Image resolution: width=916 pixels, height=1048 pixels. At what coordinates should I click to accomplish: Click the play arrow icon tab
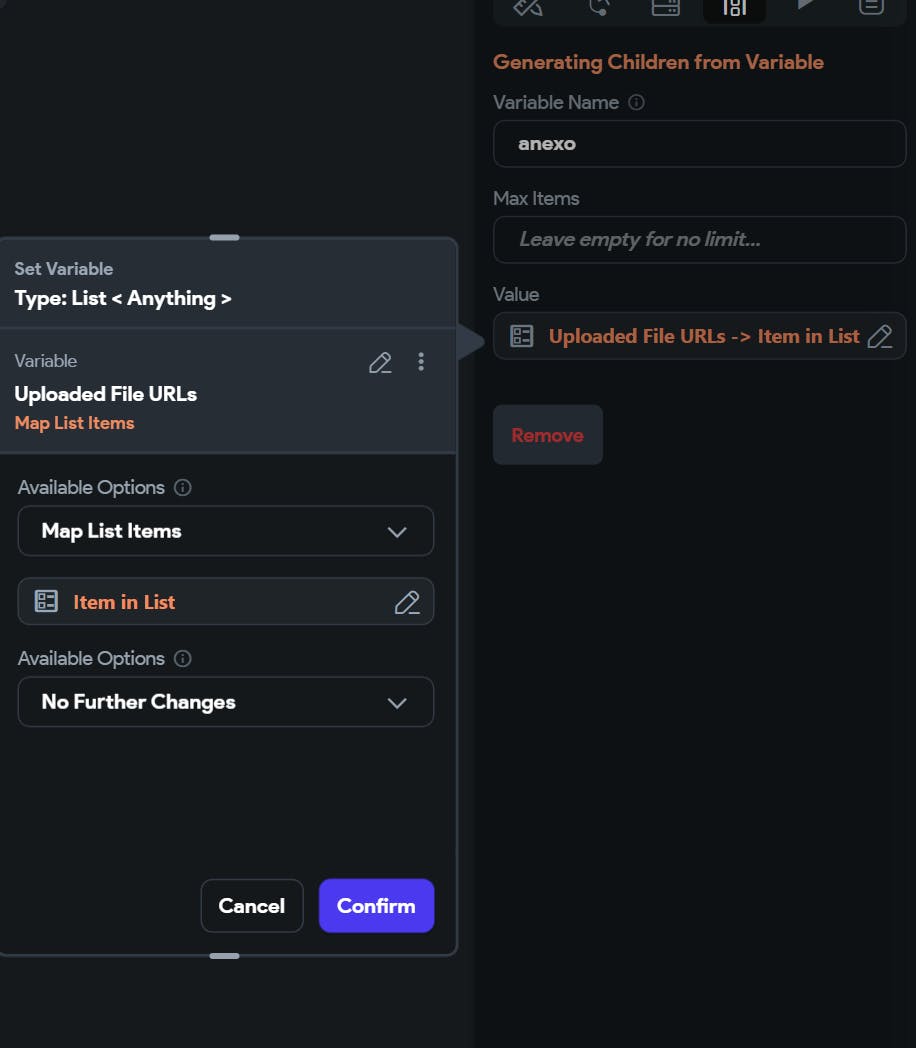pyautogui.click(x=804, y=5)
